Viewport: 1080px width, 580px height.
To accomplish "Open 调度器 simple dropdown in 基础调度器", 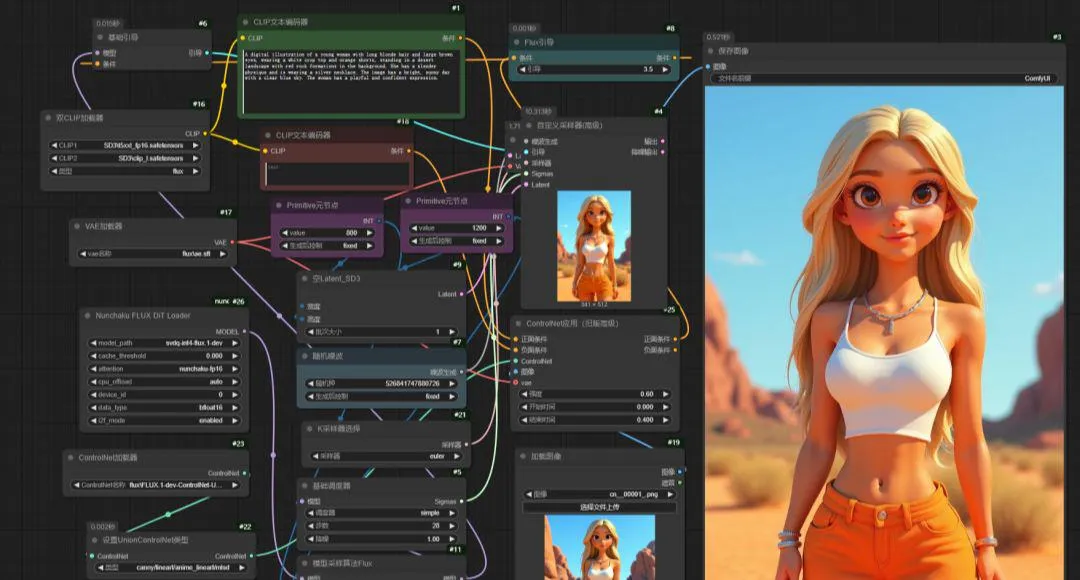I will pos(381,513).
